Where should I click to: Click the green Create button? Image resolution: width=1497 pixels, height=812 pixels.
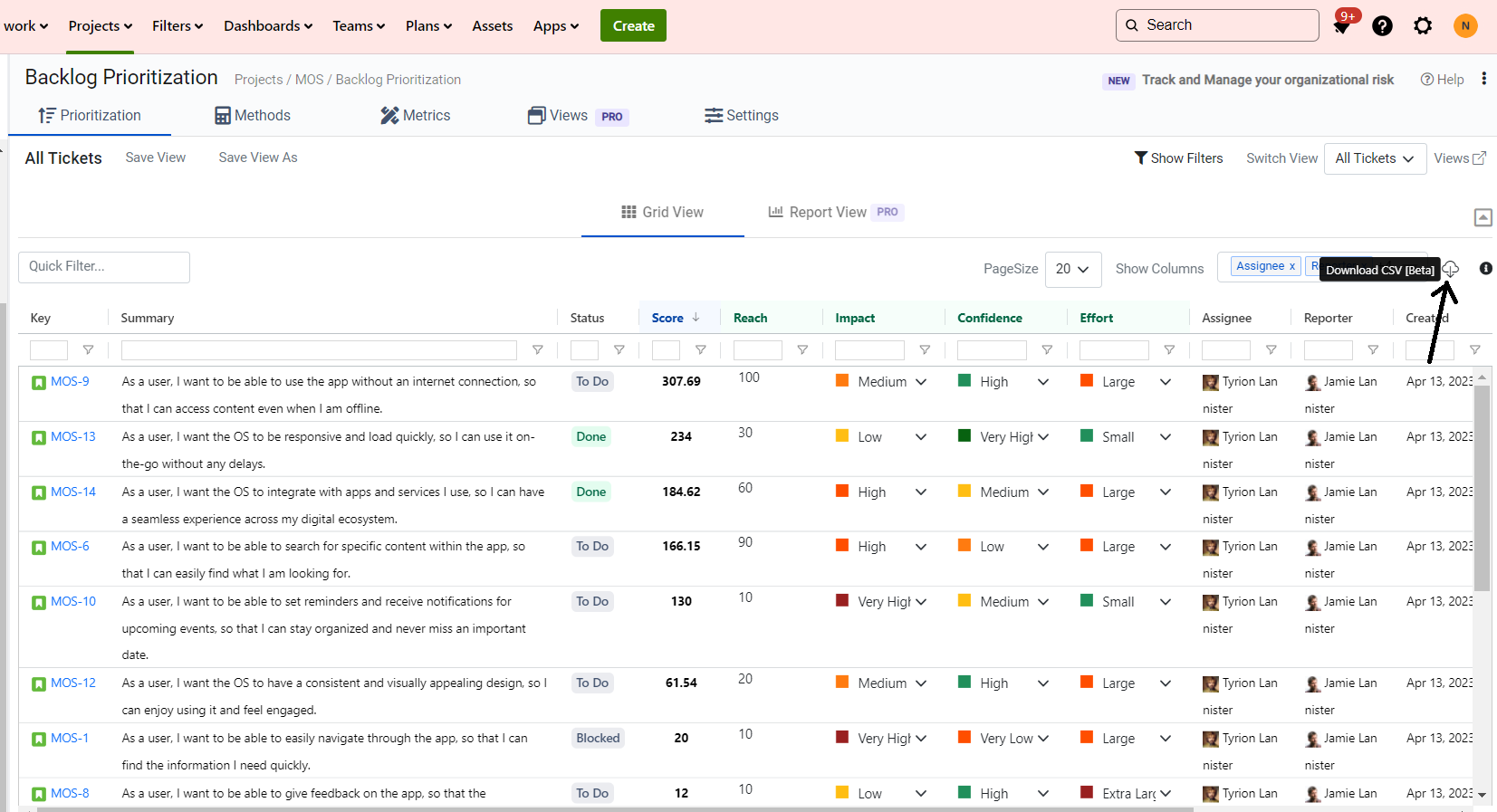click(x=633, y=26)
